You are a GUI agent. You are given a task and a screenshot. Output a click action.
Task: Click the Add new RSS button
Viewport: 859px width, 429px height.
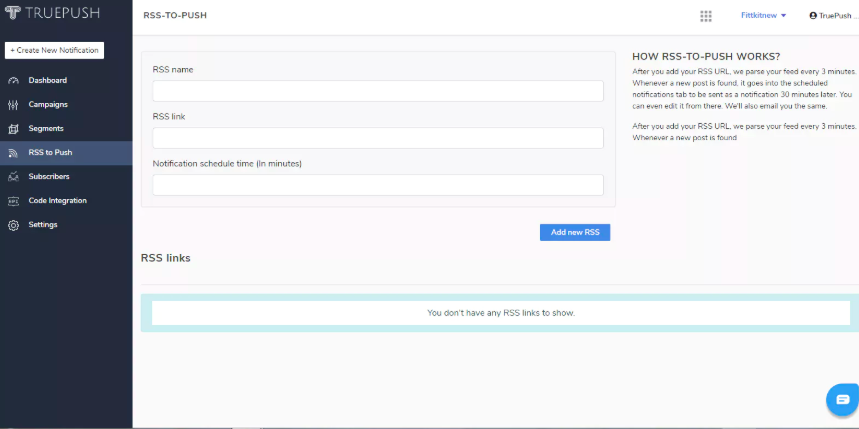point(575,232)
